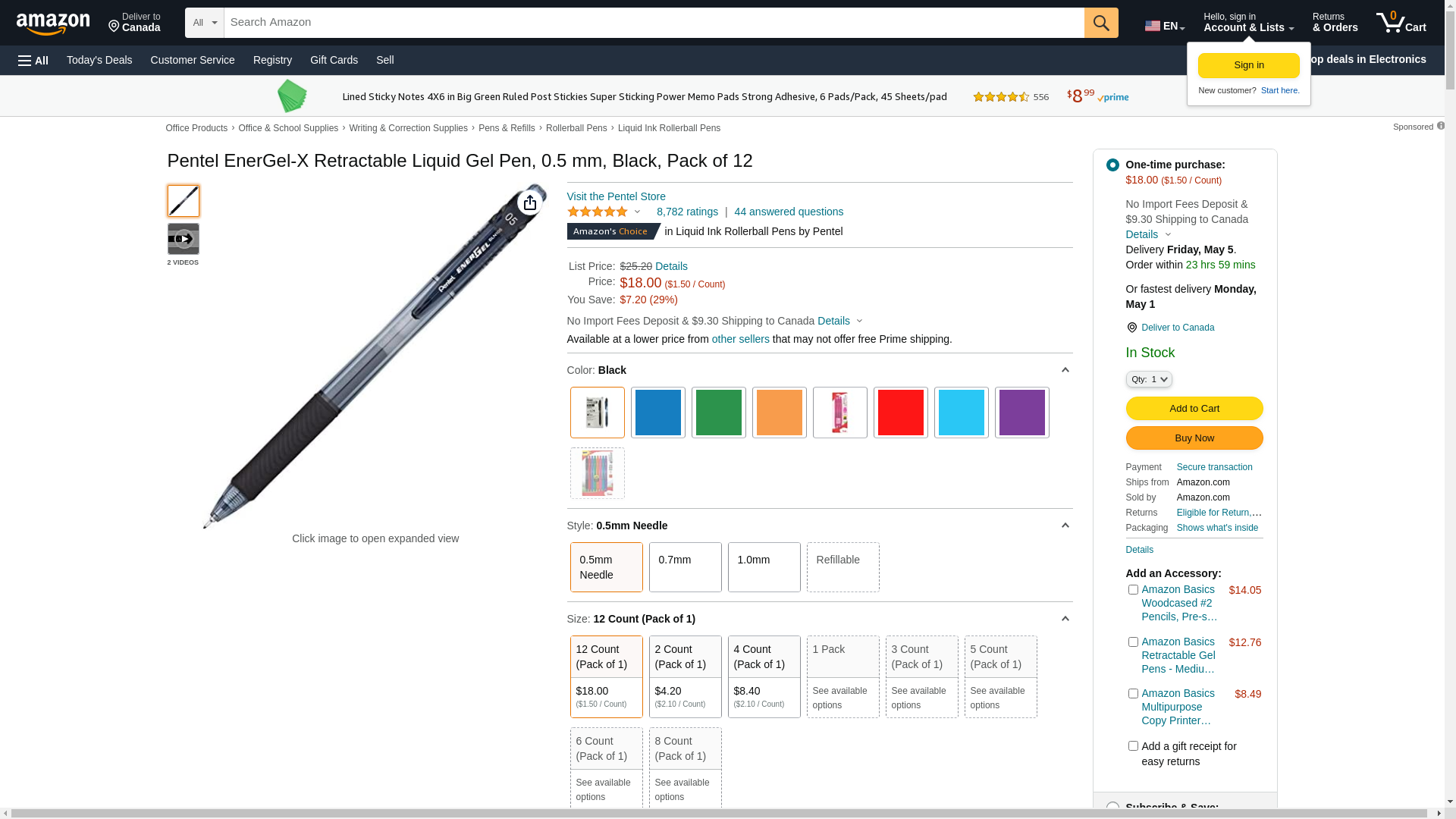
Task: Click the star rating popover arrow
Action: [637, 212]
